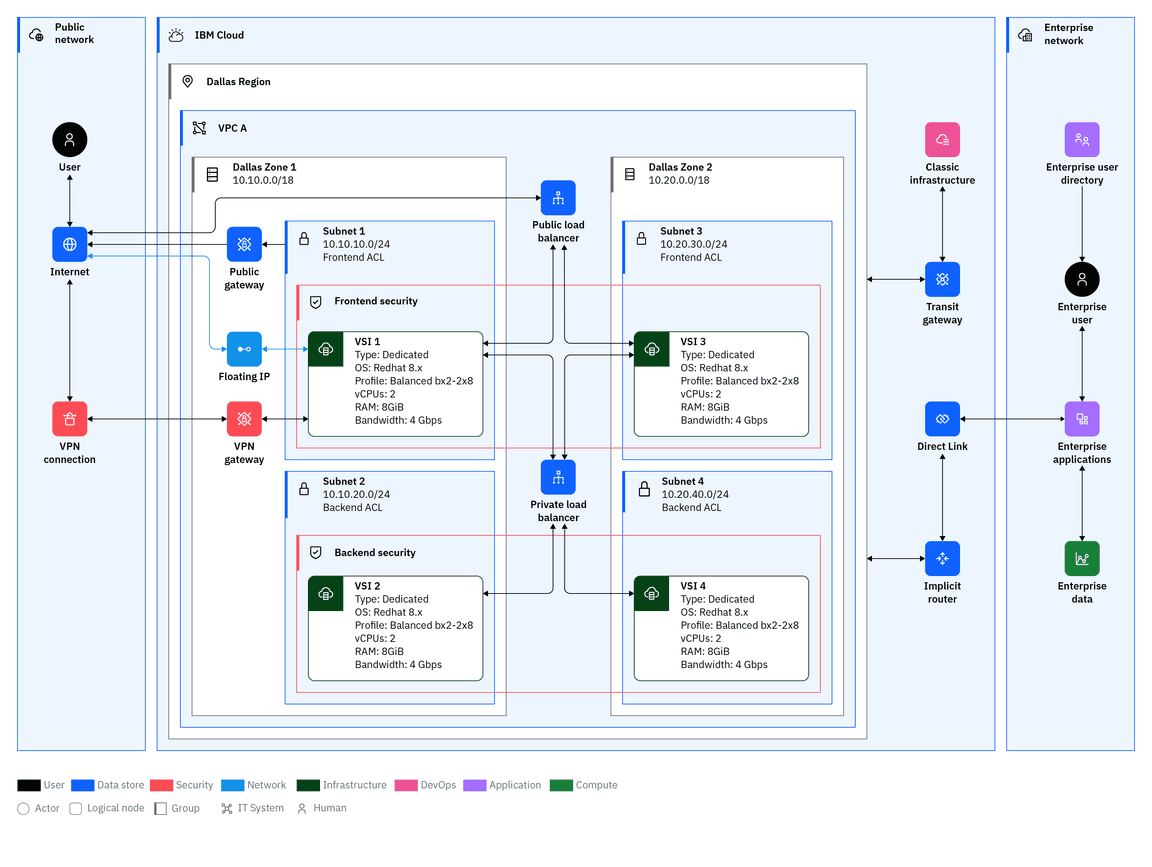Select the 'VPC A' label text
This screenshot has height=867, width=1152.
(232, 128)
